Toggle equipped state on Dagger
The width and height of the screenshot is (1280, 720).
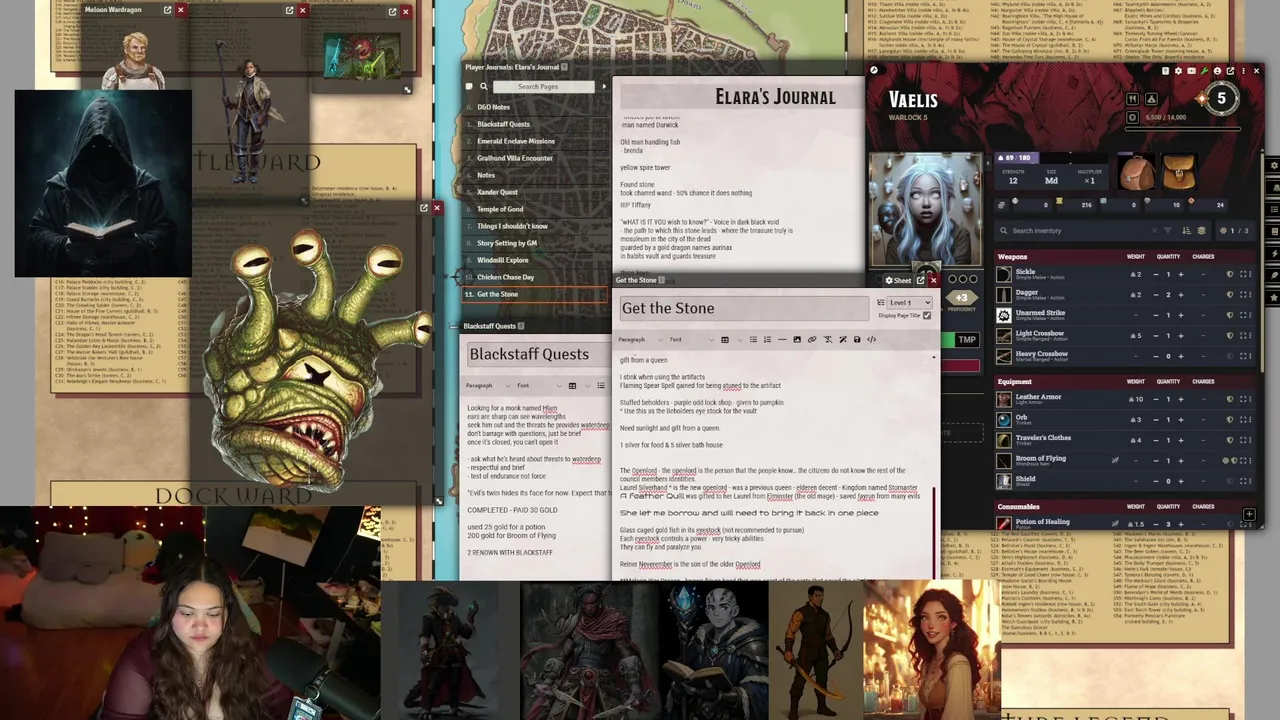(x=1230, y=295)
